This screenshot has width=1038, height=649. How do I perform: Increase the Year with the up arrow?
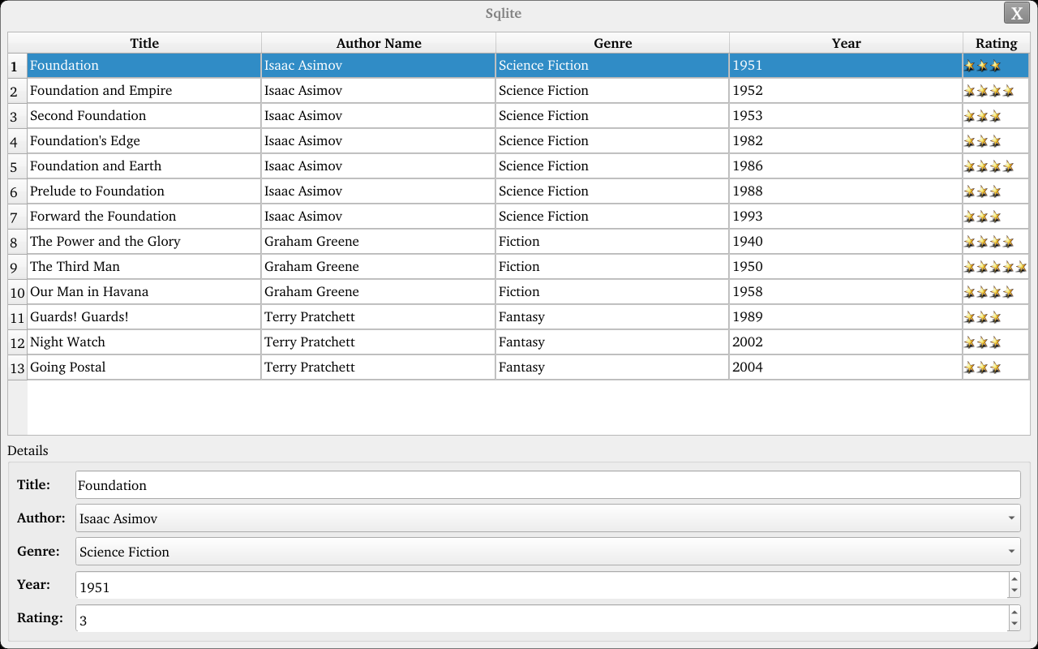click(x=1014, y=579)
